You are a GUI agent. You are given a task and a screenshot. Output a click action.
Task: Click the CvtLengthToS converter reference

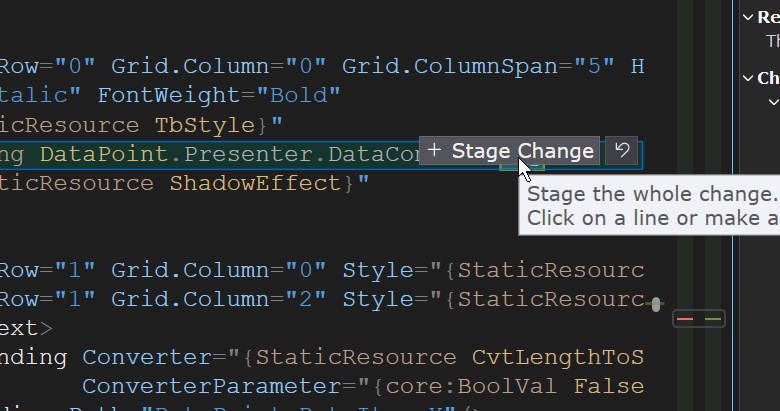tap(558, 358)
